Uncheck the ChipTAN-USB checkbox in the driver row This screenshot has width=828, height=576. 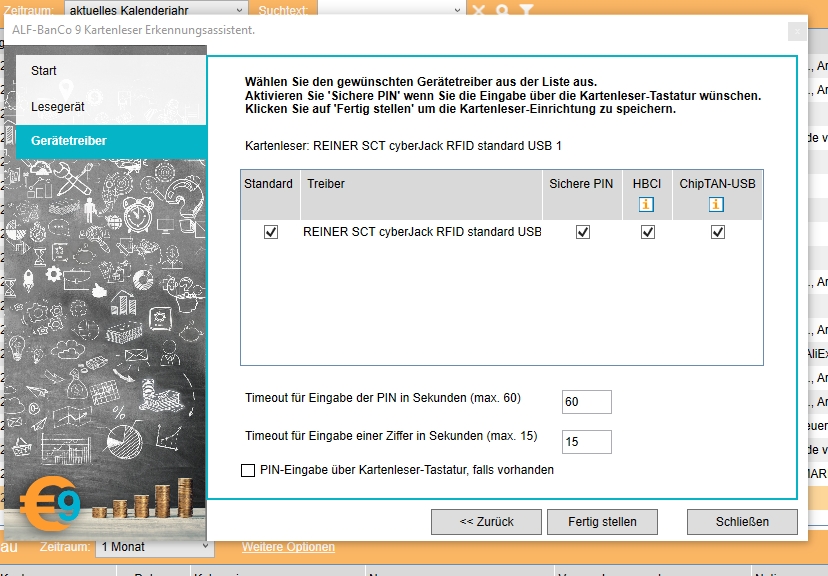point(718,232)
